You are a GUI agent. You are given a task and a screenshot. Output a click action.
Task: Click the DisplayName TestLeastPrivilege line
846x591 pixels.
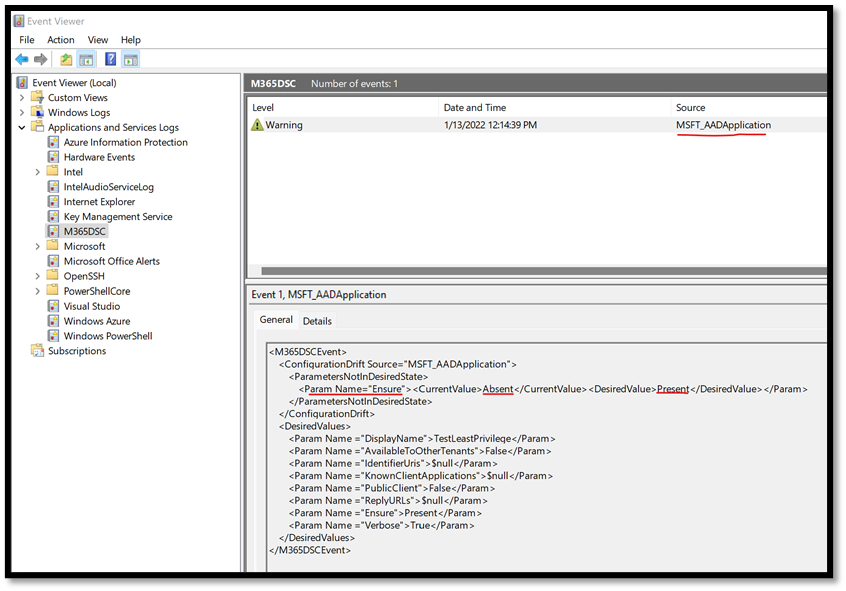(422, 439)
